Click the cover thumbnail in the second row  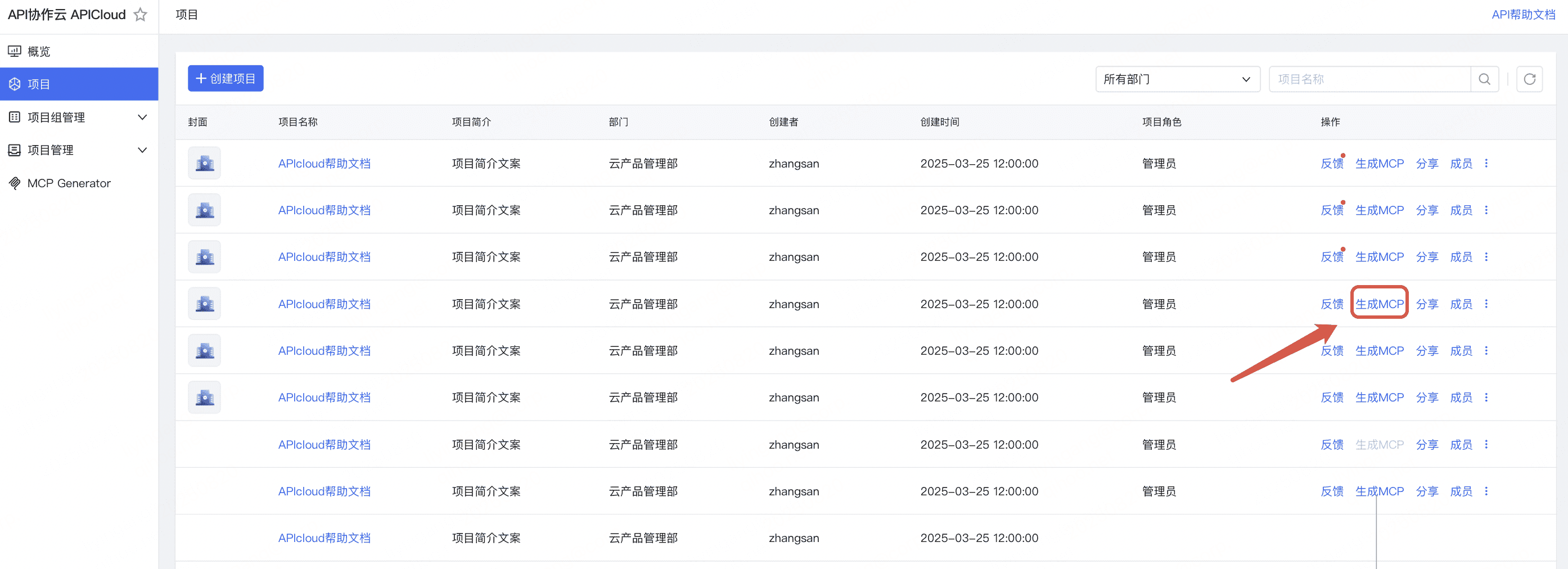[205, 210]
